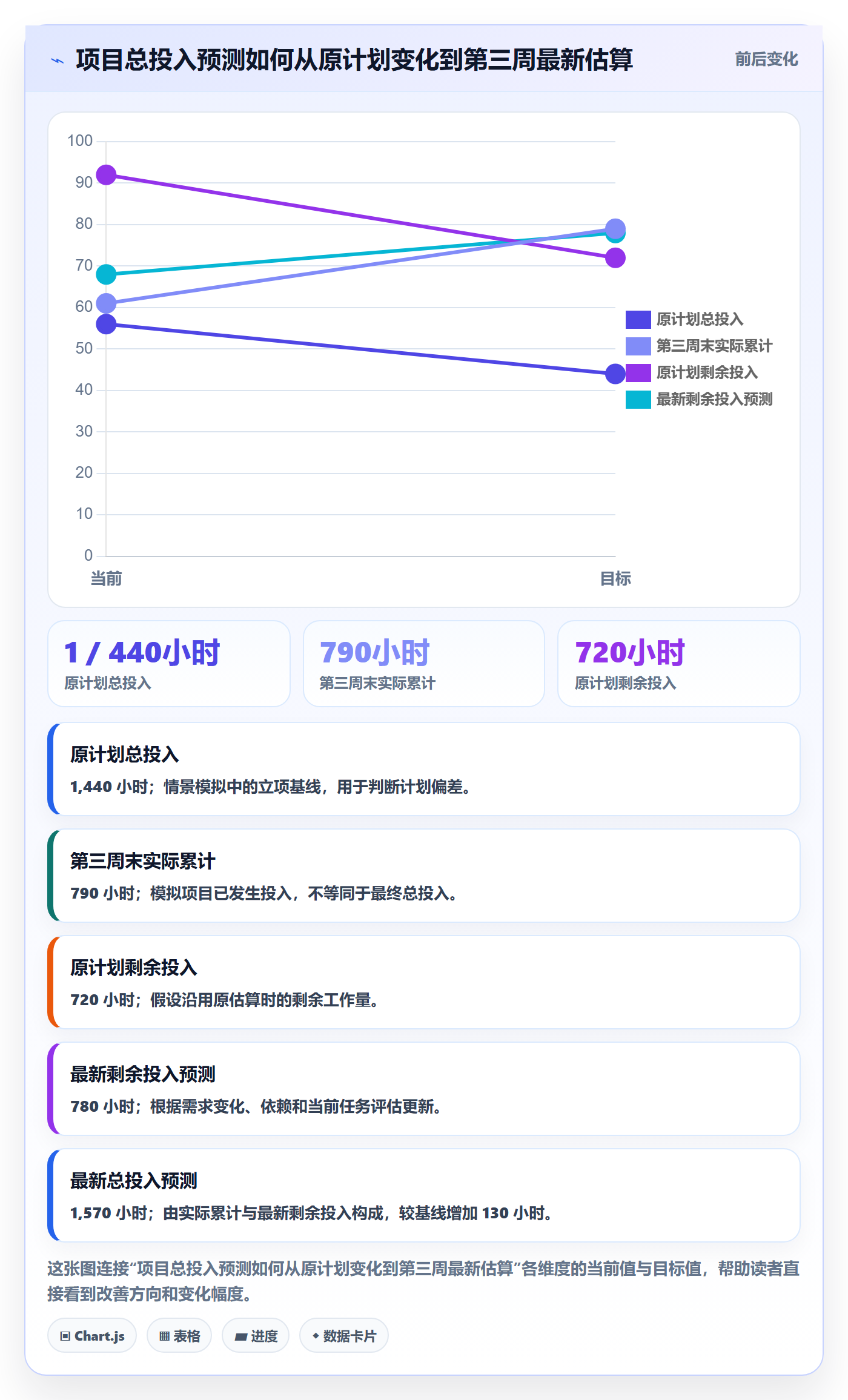Select the 表格 tag

179,1335
